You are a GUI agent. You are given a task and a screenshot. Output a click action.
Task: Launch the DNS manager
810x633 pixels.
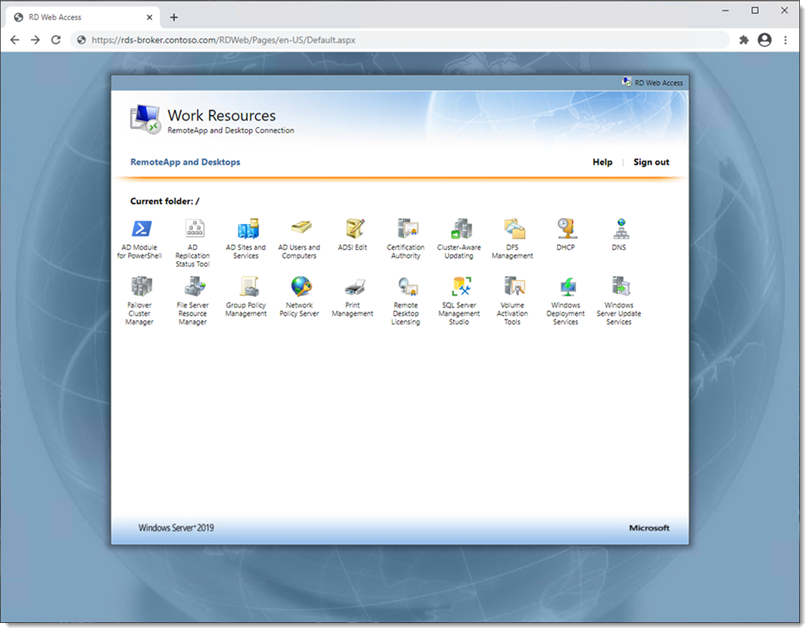tap(620, 234)
